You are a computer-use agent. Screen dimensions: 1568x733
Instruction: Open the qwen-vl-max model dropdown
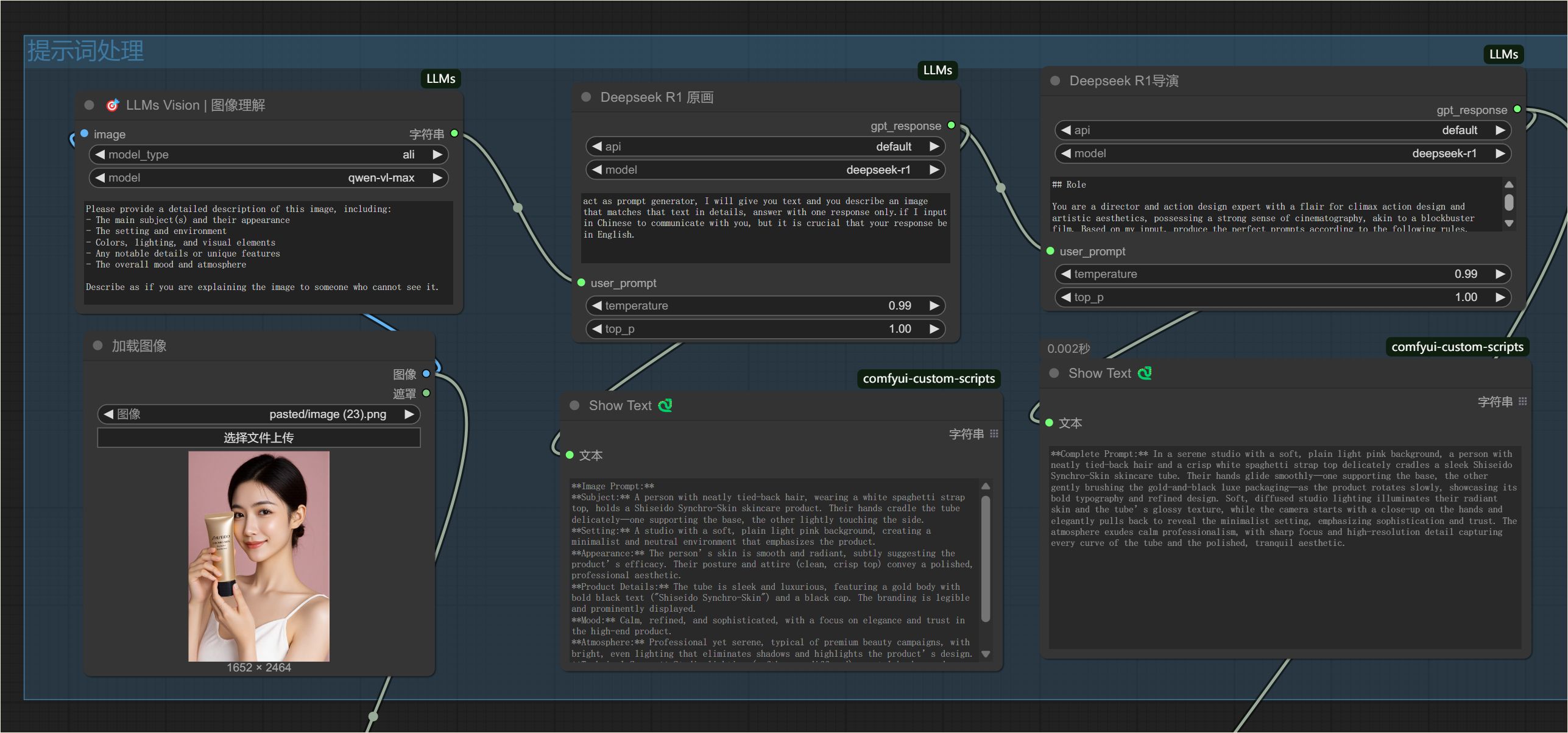click(x=269, y=177)
